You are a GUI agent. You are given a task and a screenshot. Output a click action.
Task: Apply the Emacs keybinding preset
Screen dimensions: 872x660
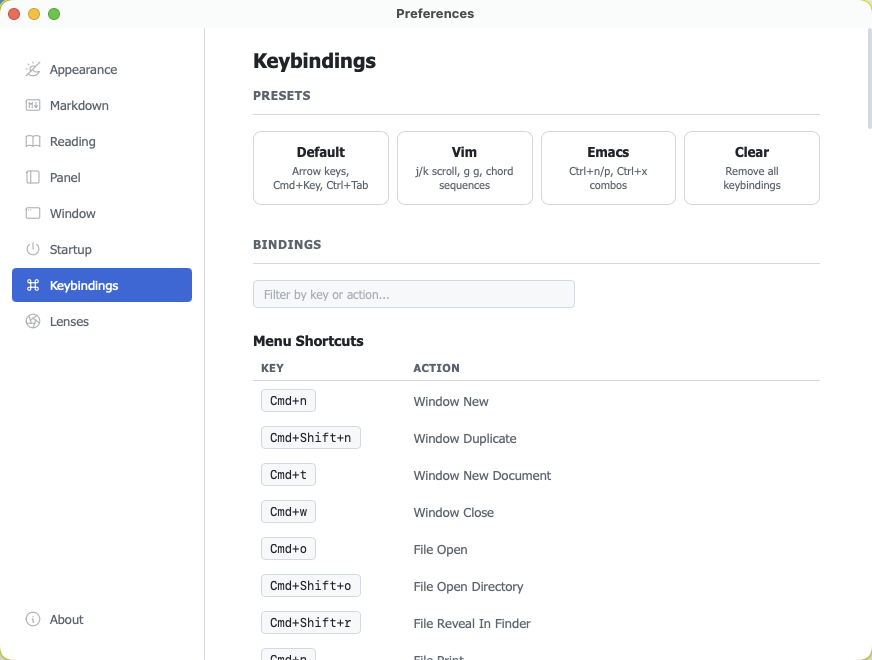pos(608,168)
